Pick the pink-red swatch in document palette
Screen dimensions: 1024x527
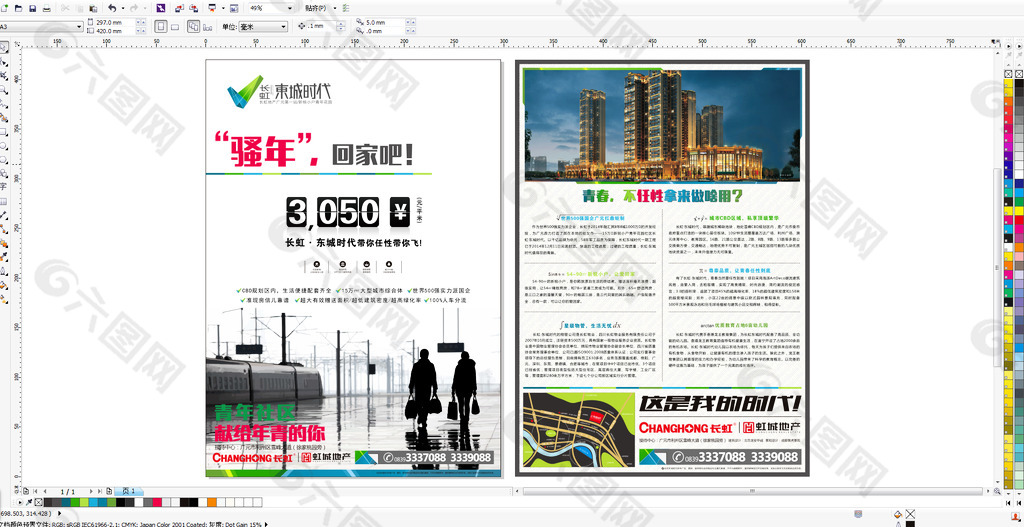pyautogui.click(x=157, y=502)
